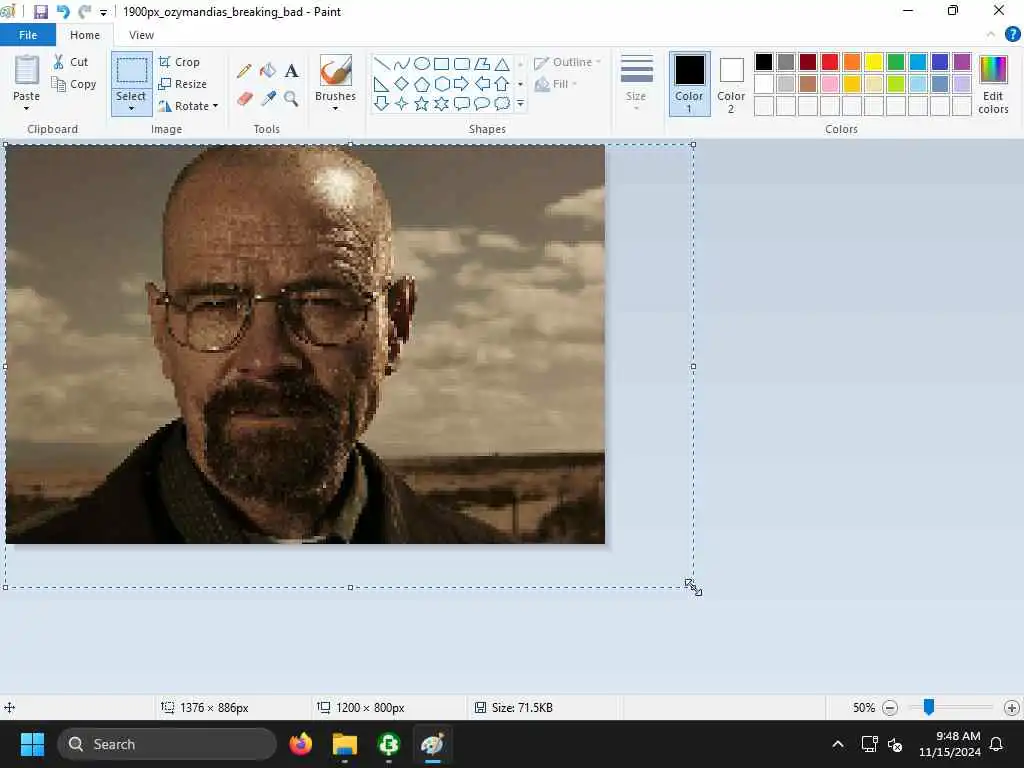Open Edit colors dialog
Image resolution: width=1024 pixels, height=768 pixels.
click(993, 84)
